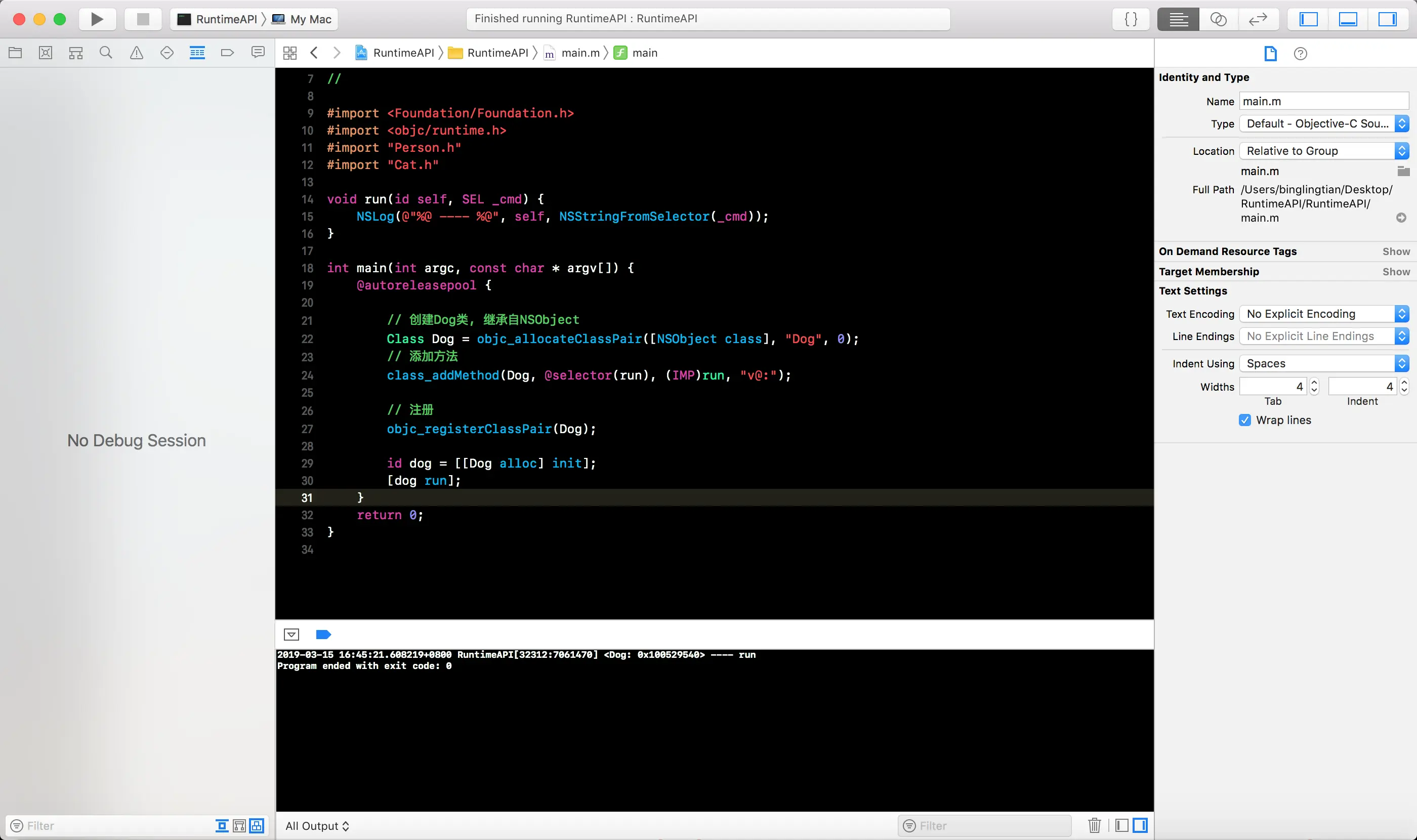Show On Demand Resource Tags
This screenshot has height=840, width=1417.
click(x=1395, y=251)
